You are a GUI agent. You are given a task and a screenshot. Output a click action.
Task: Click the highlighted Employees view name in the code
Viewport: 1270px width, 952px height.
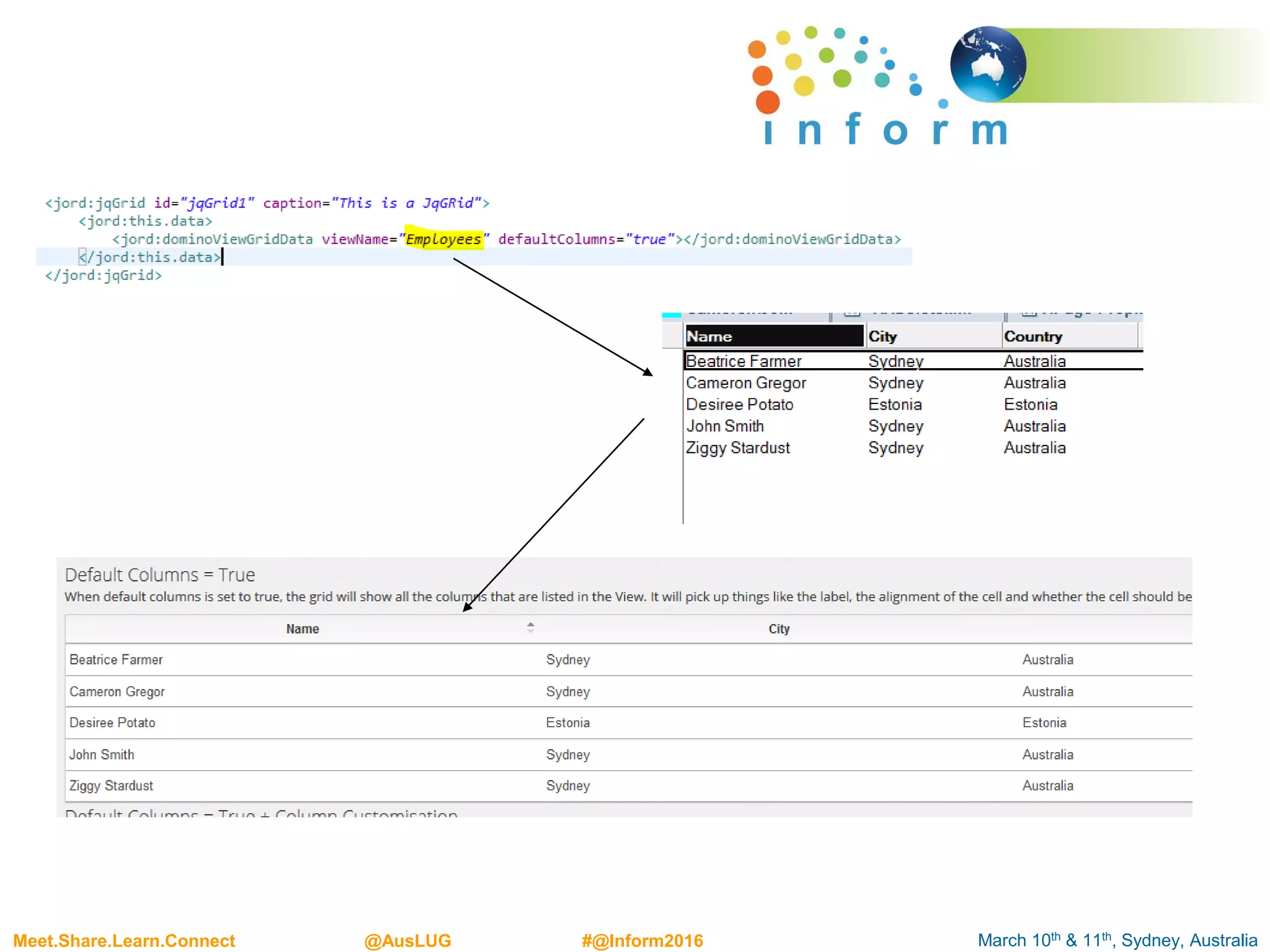(x=443, y=239)
